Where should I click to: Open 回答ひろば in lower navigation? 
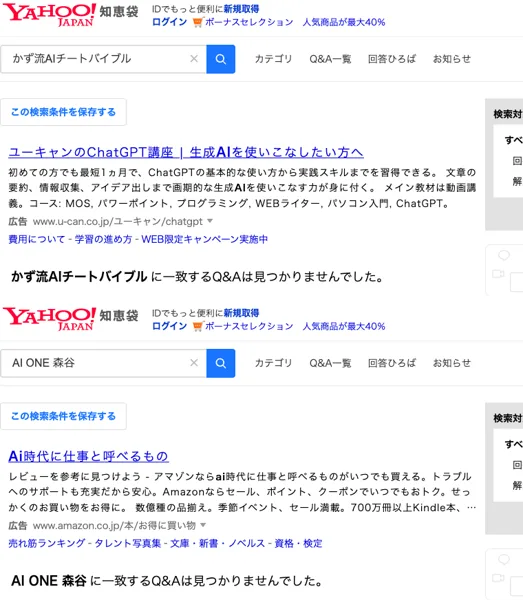392,363
